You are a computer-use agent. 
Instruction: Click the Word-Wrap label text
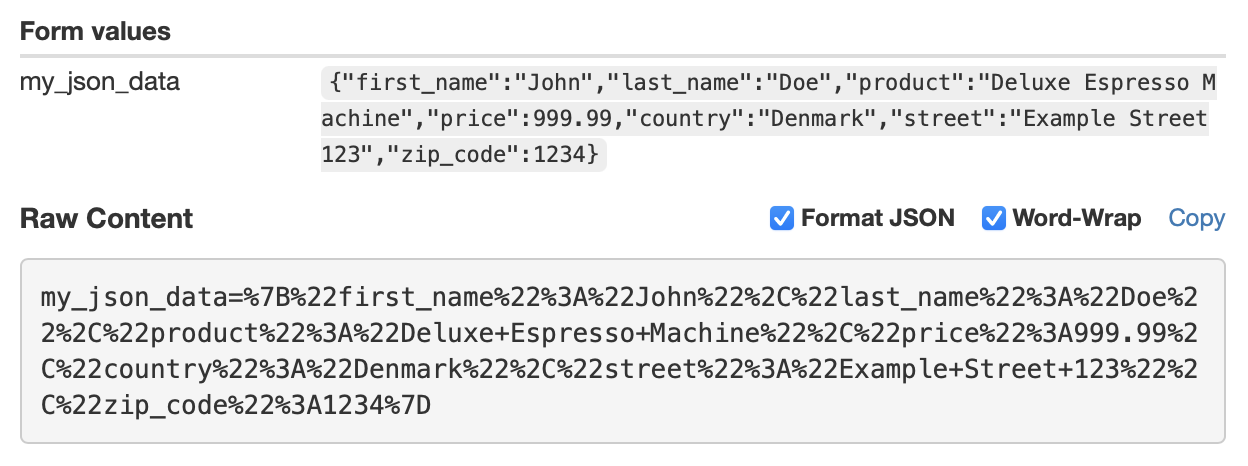(x=1077, y=218)
